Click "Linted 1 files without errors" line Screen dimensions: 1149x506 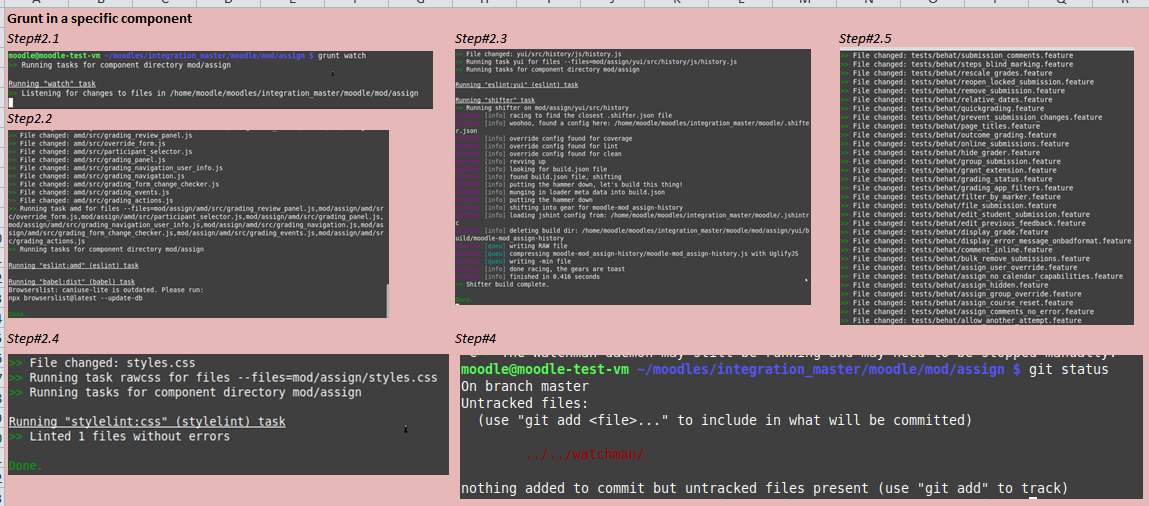119,436
